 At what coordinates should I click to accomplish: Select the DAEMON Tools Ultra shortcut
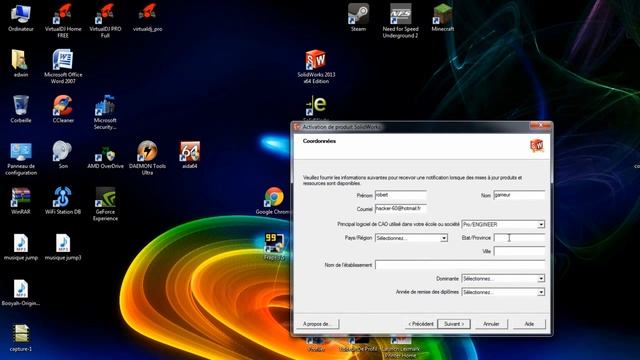pyautogui.click(x=147, y=158)
